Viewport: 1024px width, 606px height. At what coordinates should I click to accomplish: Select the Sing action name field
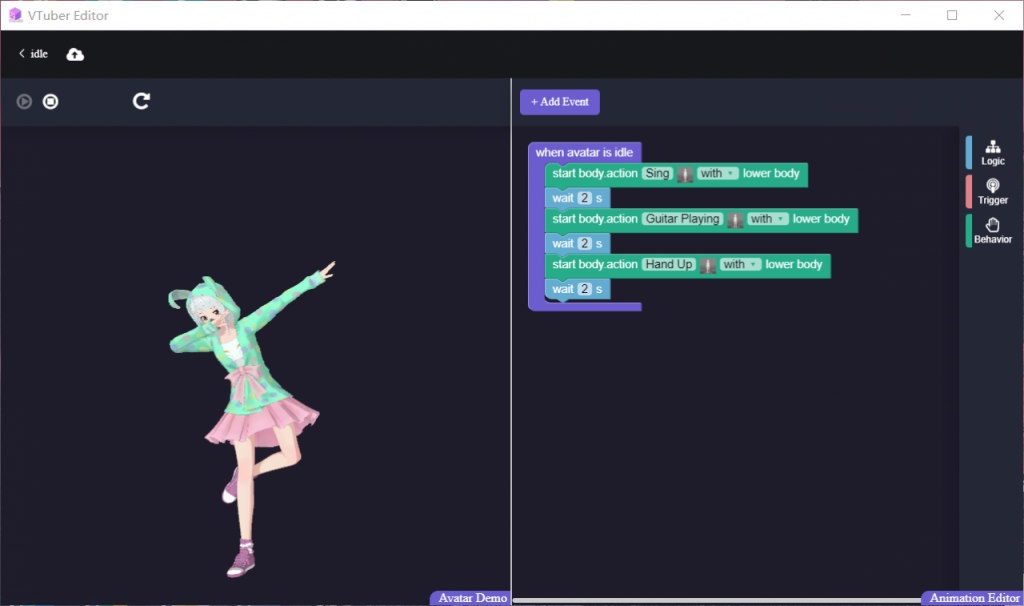655,173
